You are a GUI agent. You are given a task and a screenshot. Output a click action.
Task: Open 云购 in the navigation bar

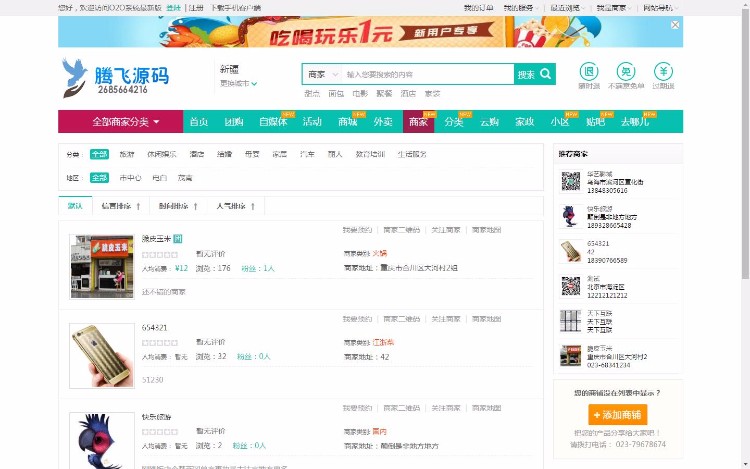[x=489, y=121]
